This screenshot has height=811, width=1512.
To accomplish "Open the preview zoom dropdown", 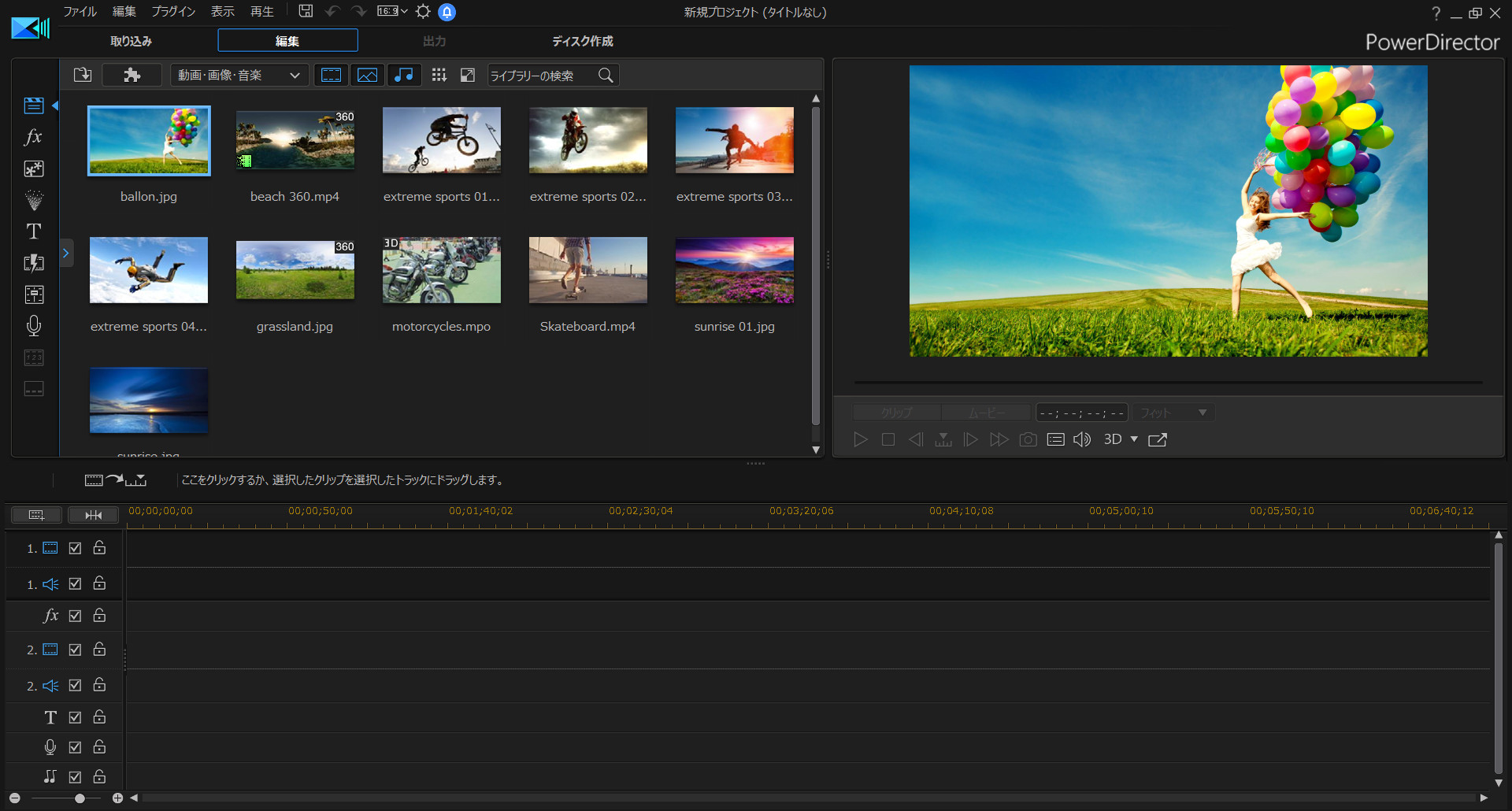I will (1173, 413).
